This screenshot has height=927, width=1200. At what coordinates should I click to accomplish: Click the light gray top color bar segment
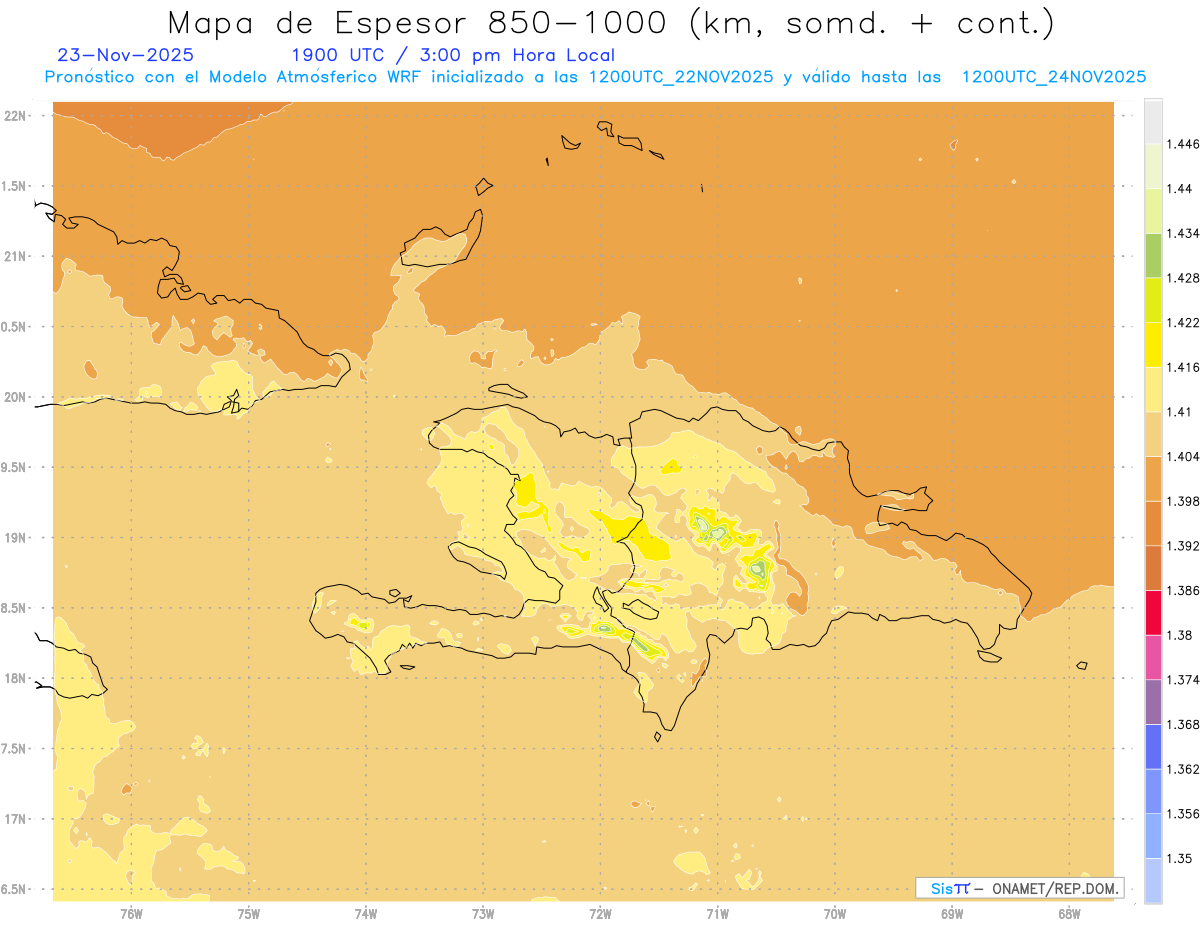click(1153, 121)
